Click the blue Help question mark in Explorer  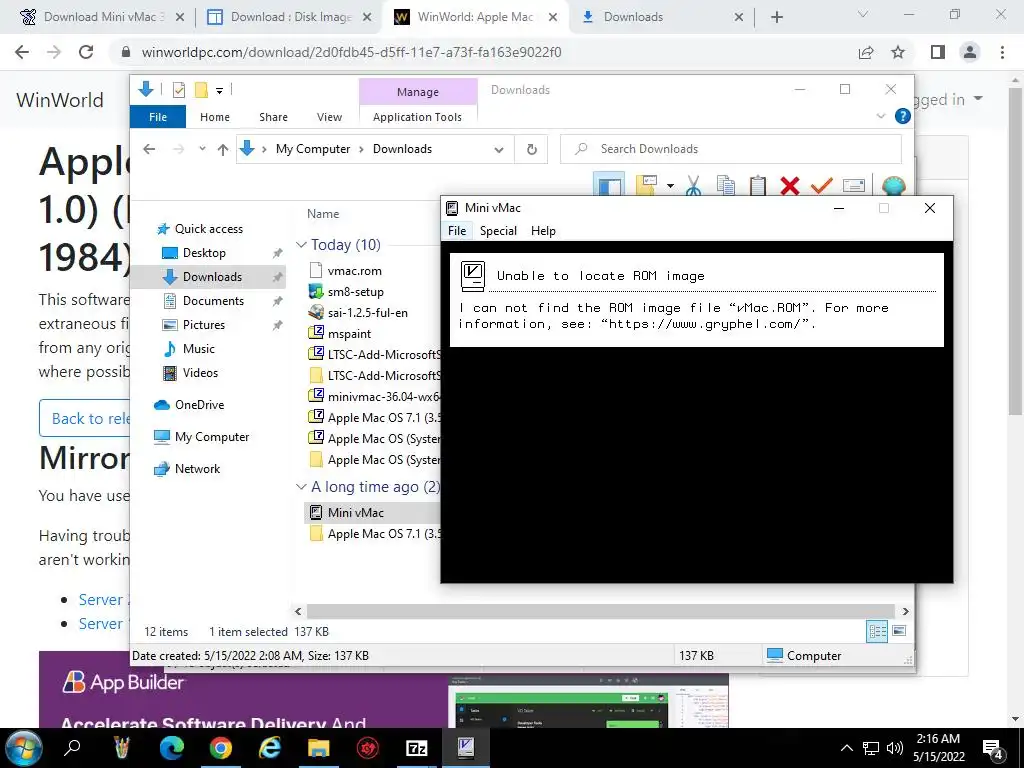[903, 116]
